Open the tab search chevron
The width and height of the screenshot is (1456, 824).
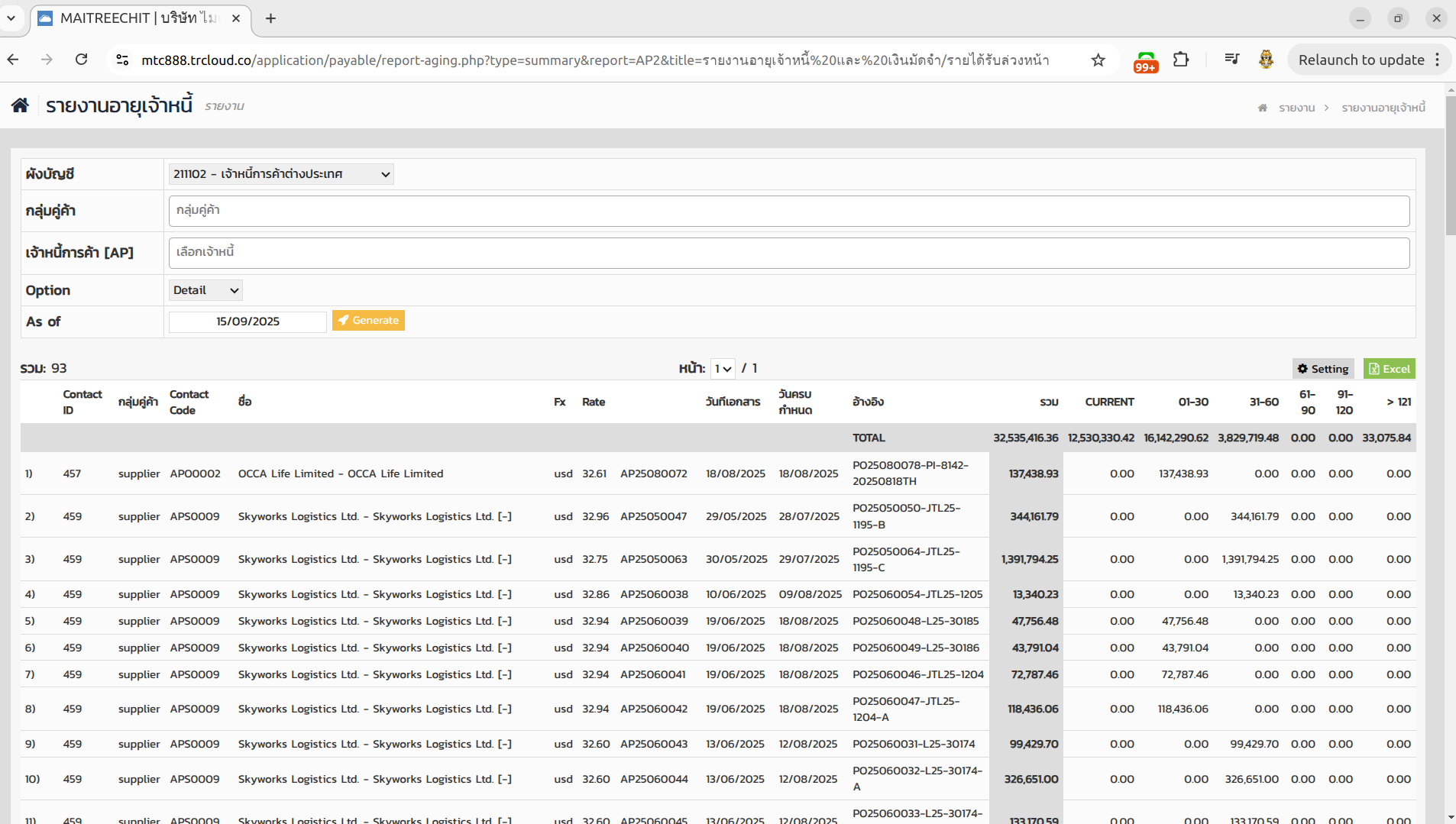pos(11,18)
